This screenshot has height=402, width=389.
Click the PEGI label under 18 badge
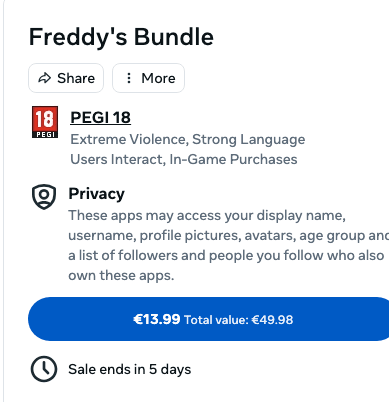pyautogui.click(x=45, y=134)
